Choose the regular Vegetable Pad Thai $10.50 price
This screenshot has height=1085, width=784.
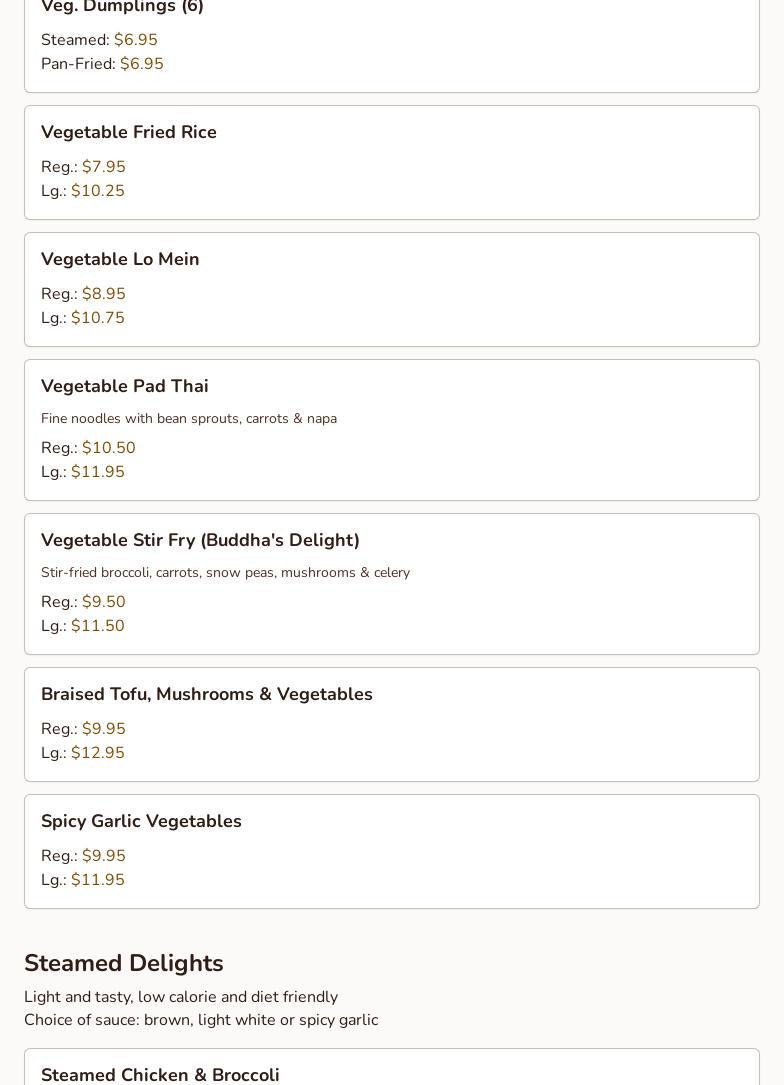[x=109, y=448]
